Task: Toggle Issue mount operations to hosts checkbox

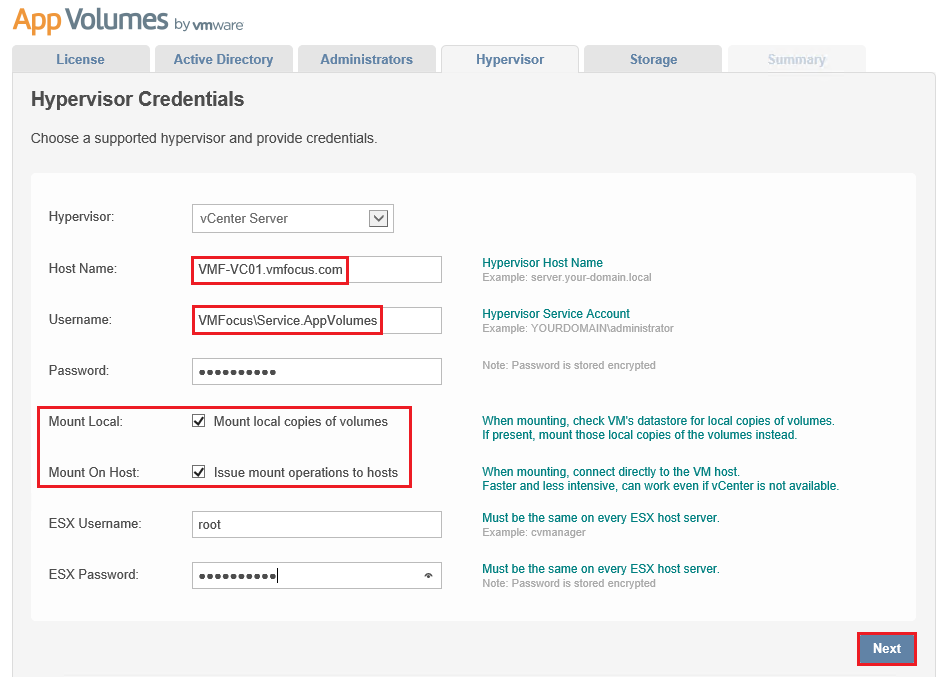Action: tap(199, 472)
